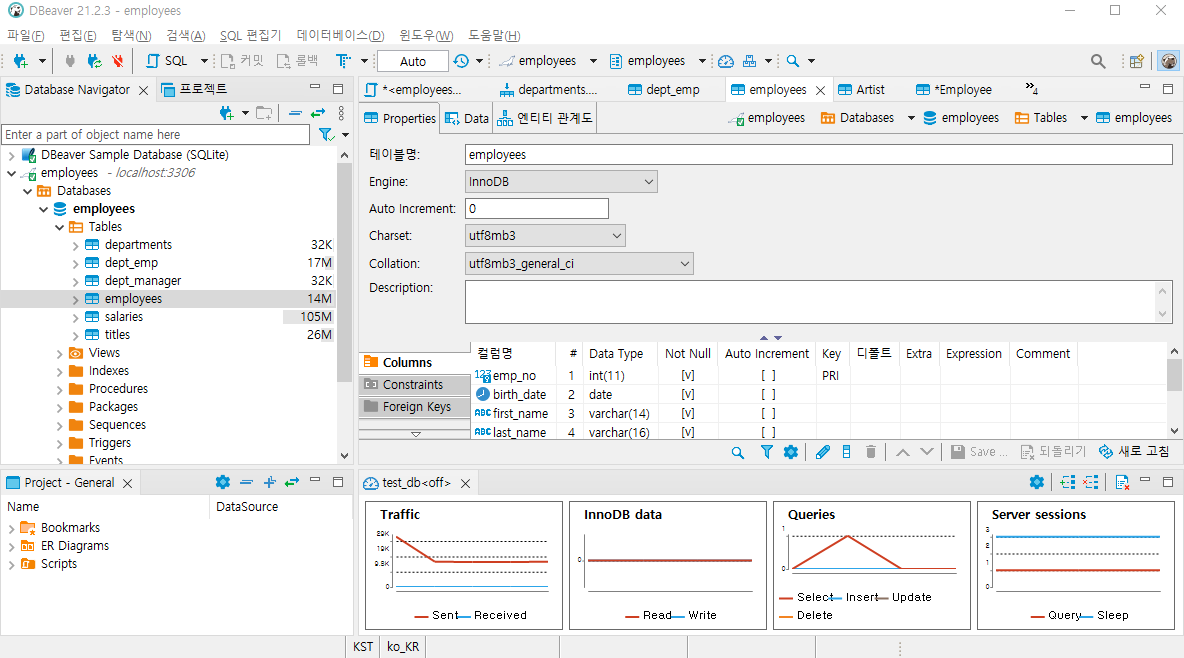Image resolution: width=1184 pixels, height=658 pixels.
Task: Click the transaction mode icon in toolbar
Action: coord(344,61)
